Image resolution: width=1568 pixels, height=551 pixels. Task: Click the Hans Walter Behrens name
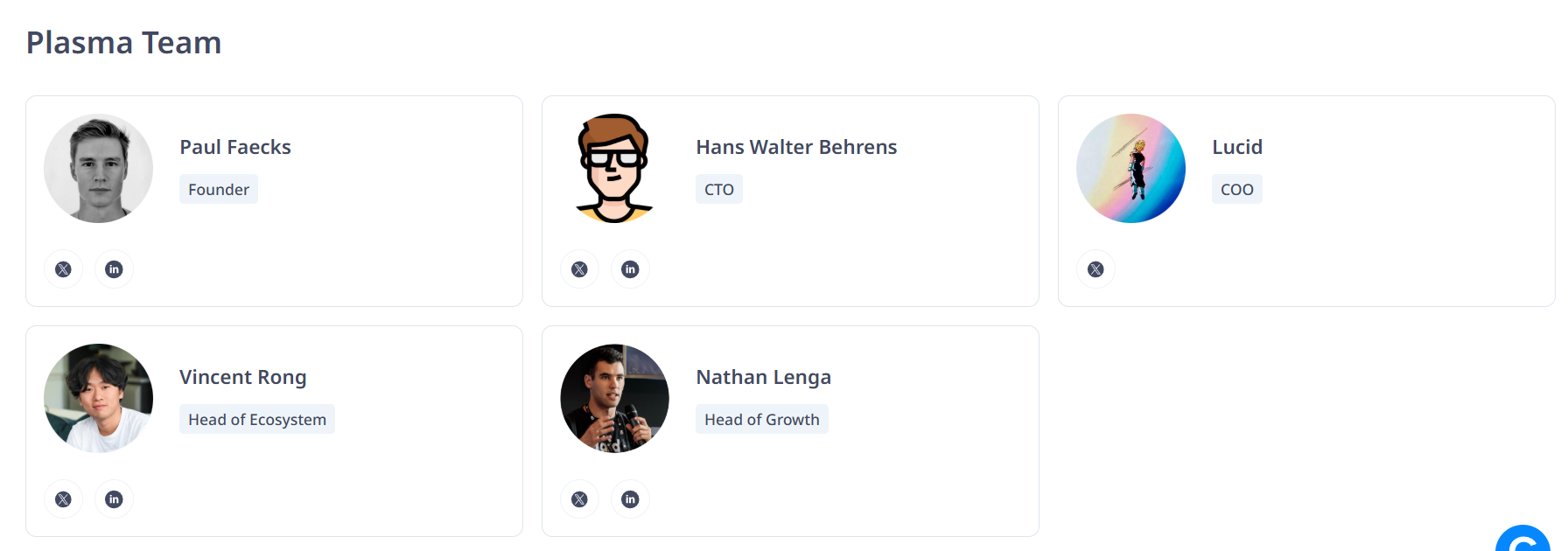coord(796,147)
